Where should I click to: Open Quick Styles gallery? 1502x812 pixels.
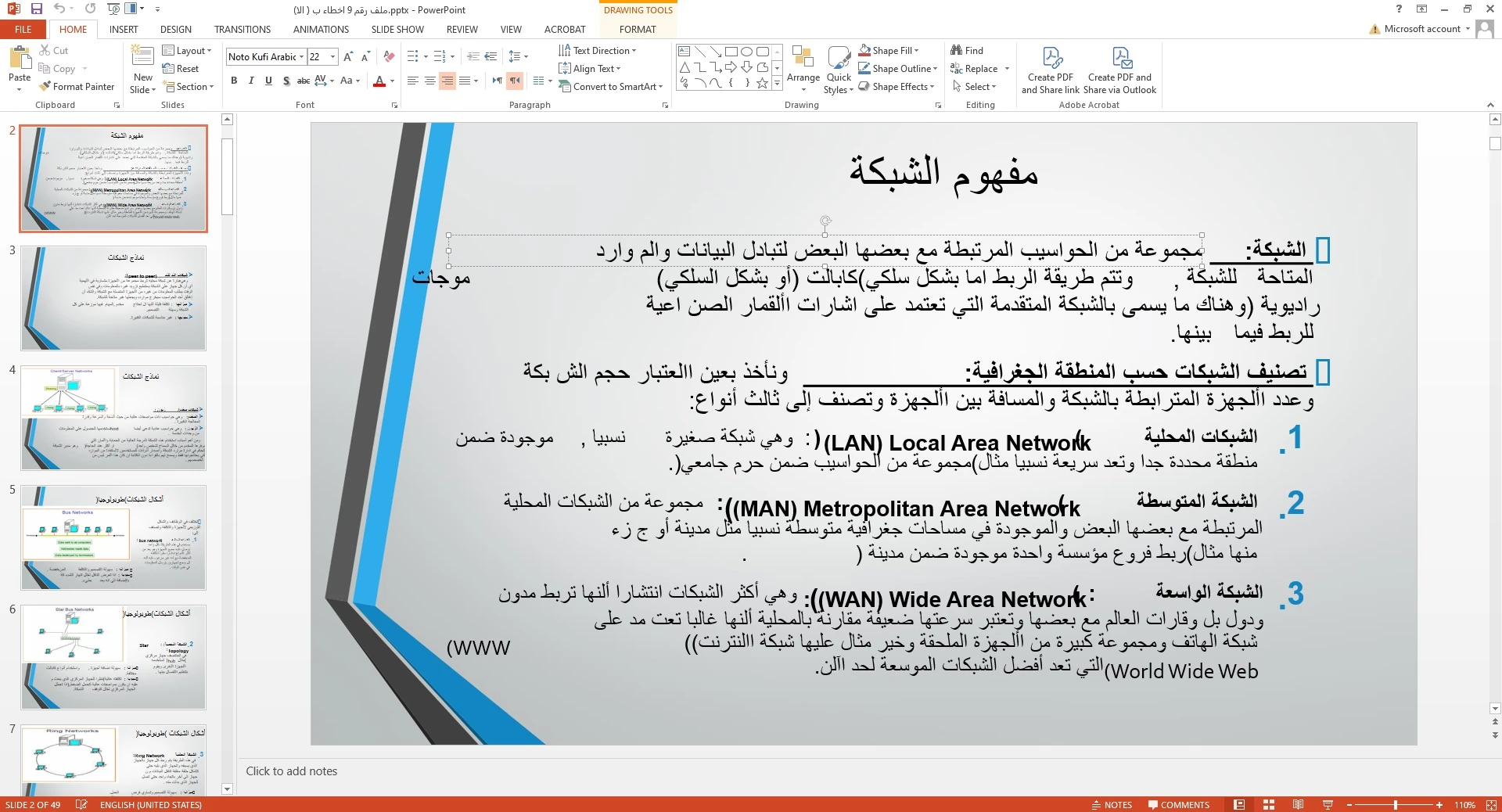[839, 69]
